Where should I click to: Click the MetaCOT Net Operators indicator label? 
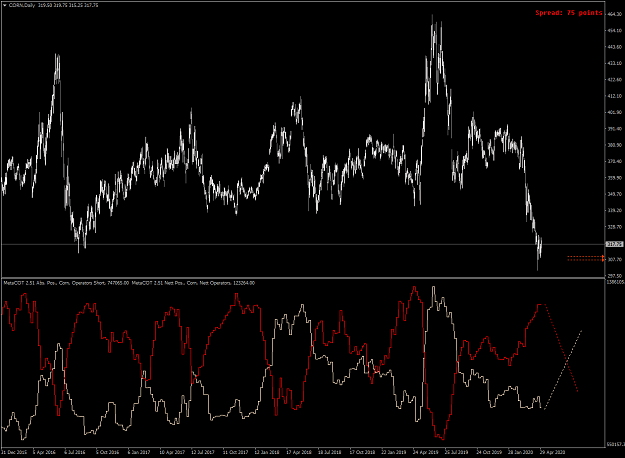tap(193, 283)
